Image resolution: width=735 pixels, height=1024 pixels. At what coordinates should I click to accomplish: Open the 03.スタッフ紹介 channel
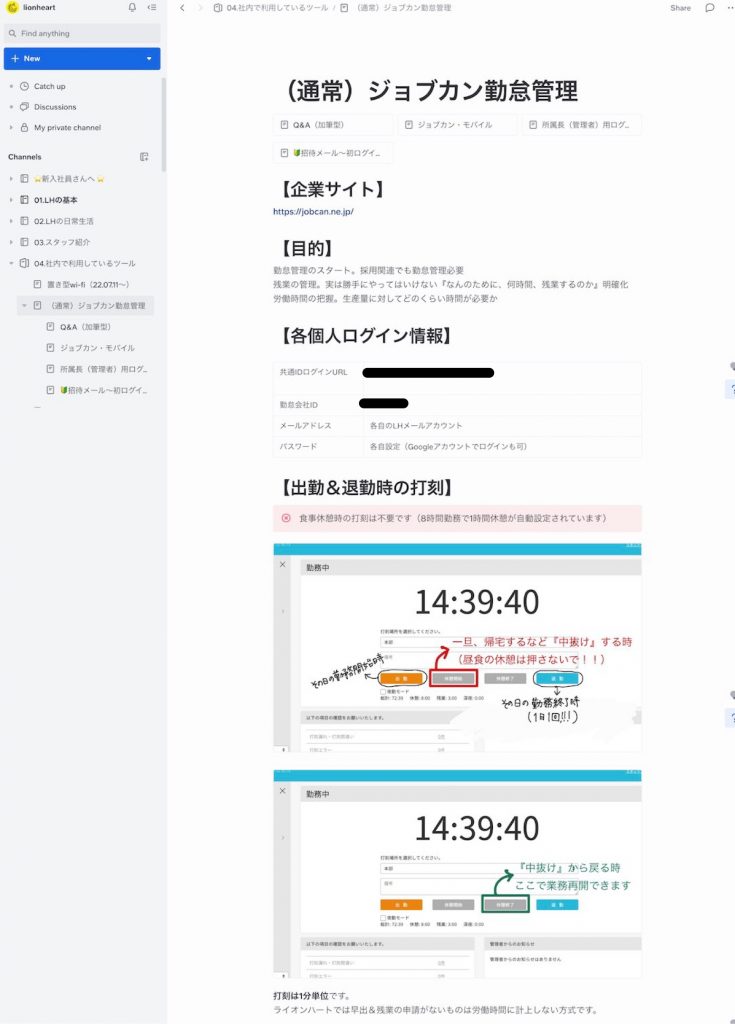(62, 242)
